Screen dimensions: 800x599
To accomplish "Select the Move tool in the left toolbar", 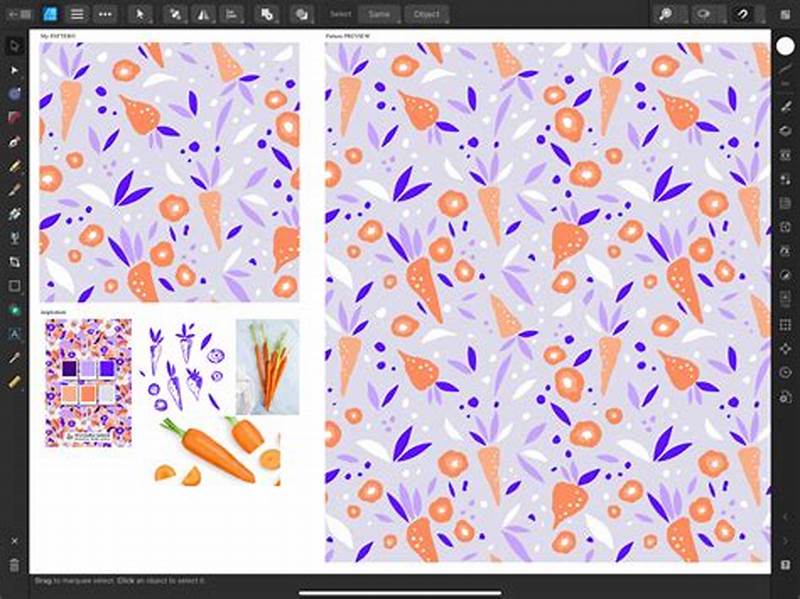I will point(13,44).
